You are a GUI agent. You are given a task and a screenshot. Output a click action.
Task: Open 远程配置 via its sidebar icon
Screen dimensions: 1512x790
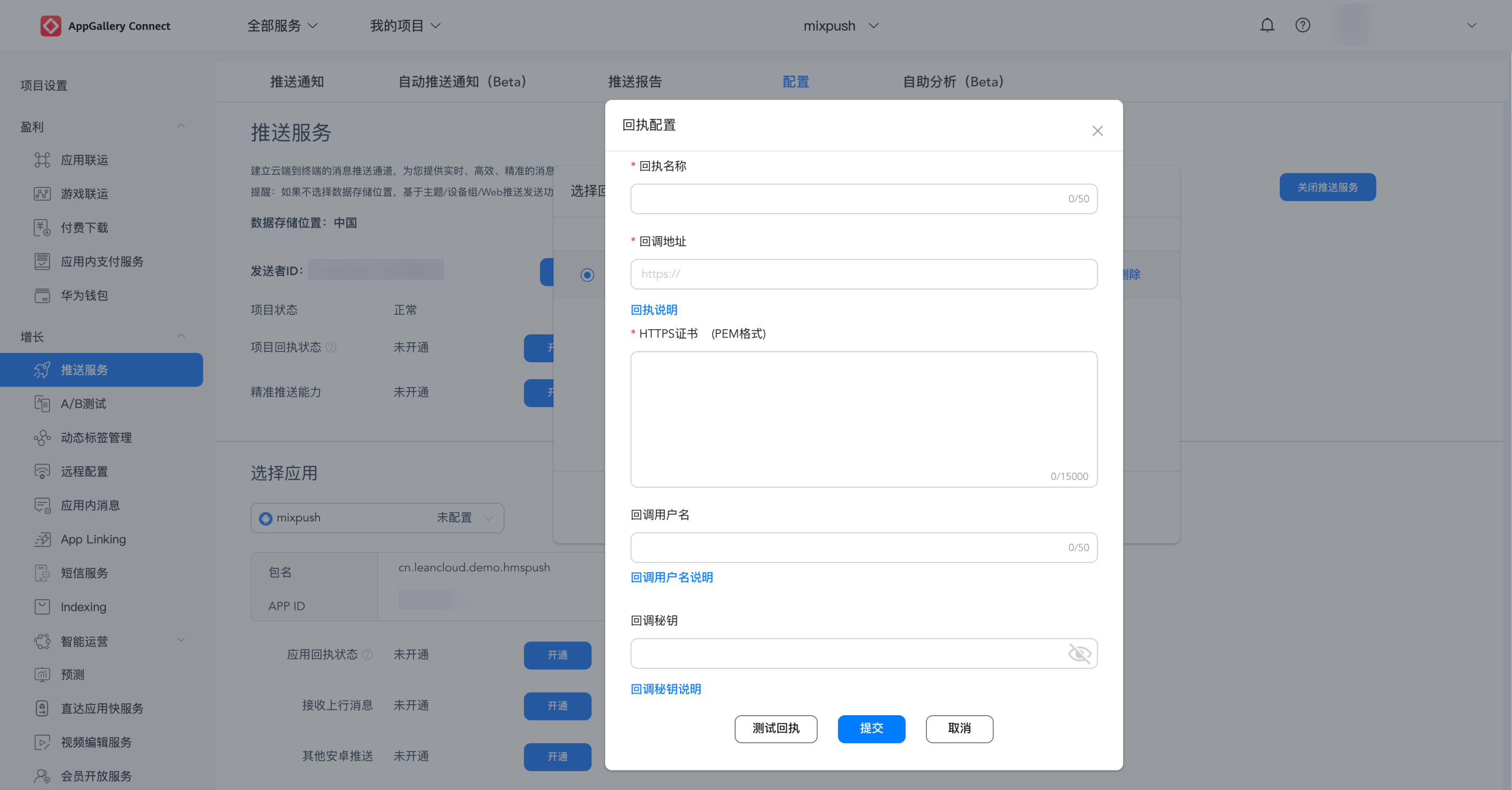point(42,471)
